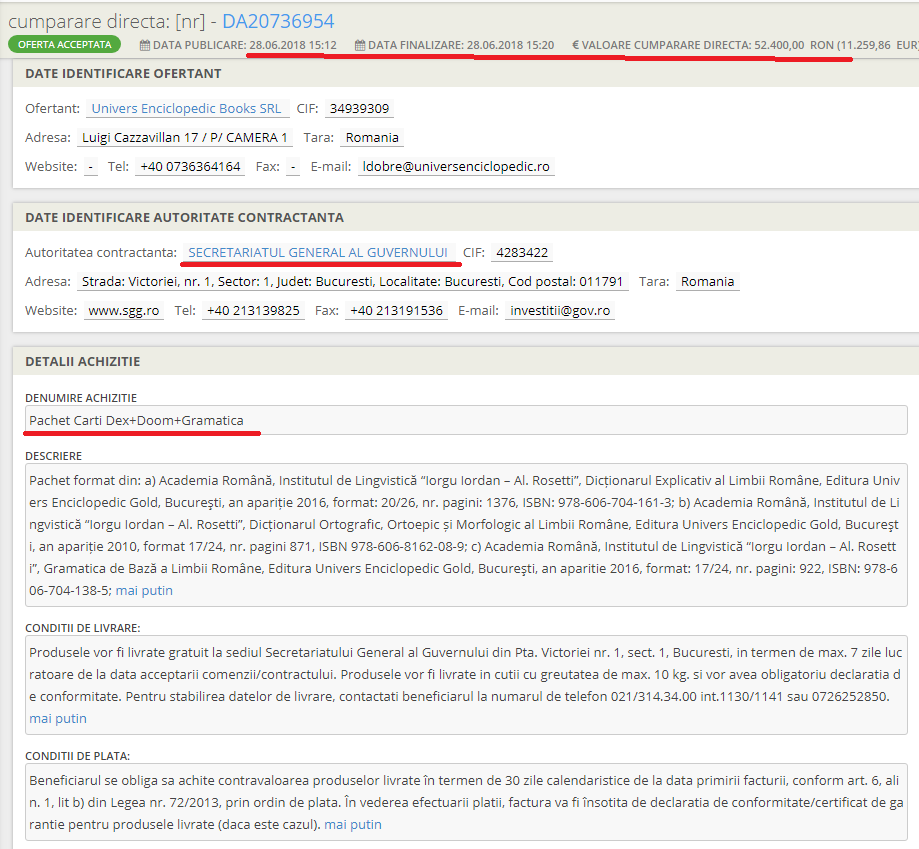Click purchase value 52.400,00 RON
Viewport: 919px width, 849px height.
tap(794, 45)
